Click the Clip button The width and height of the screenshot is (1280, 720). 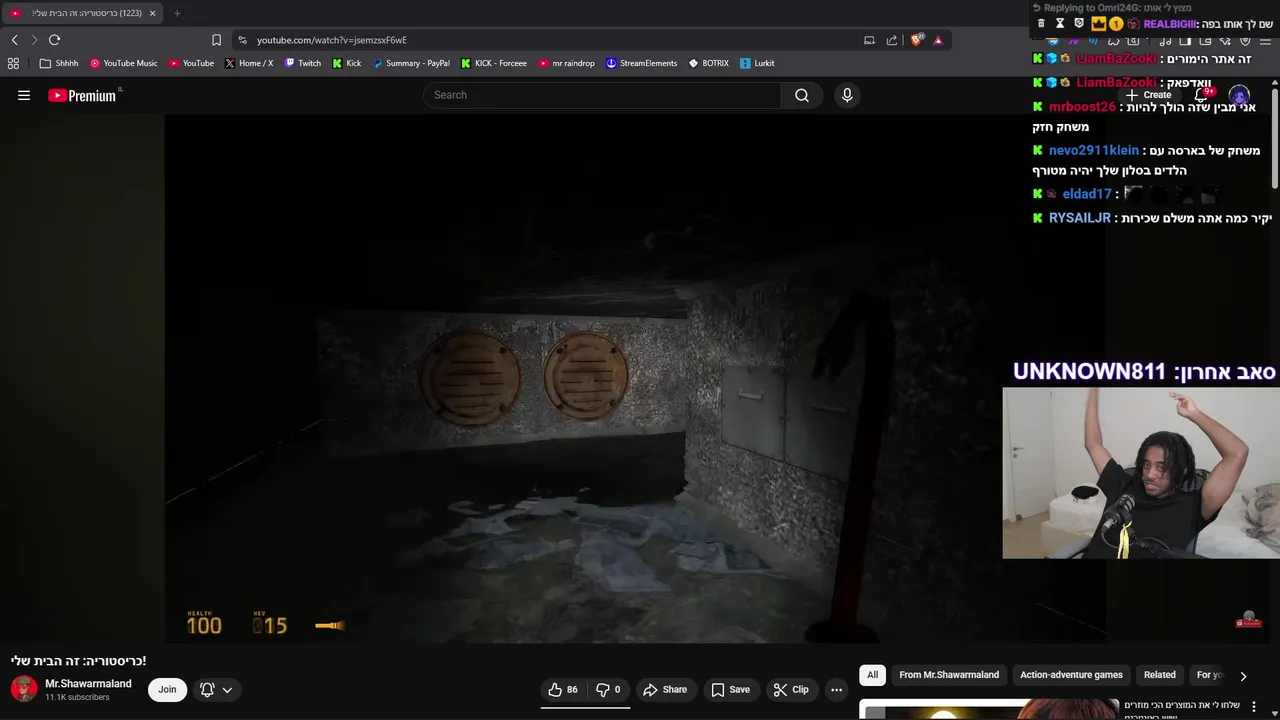[790, 689]
